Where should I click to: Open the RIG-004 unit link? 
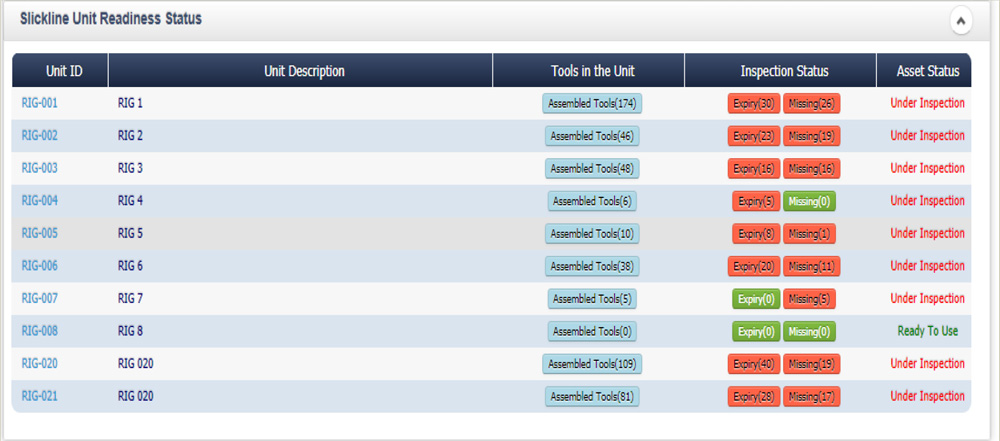tap(40, 201)
